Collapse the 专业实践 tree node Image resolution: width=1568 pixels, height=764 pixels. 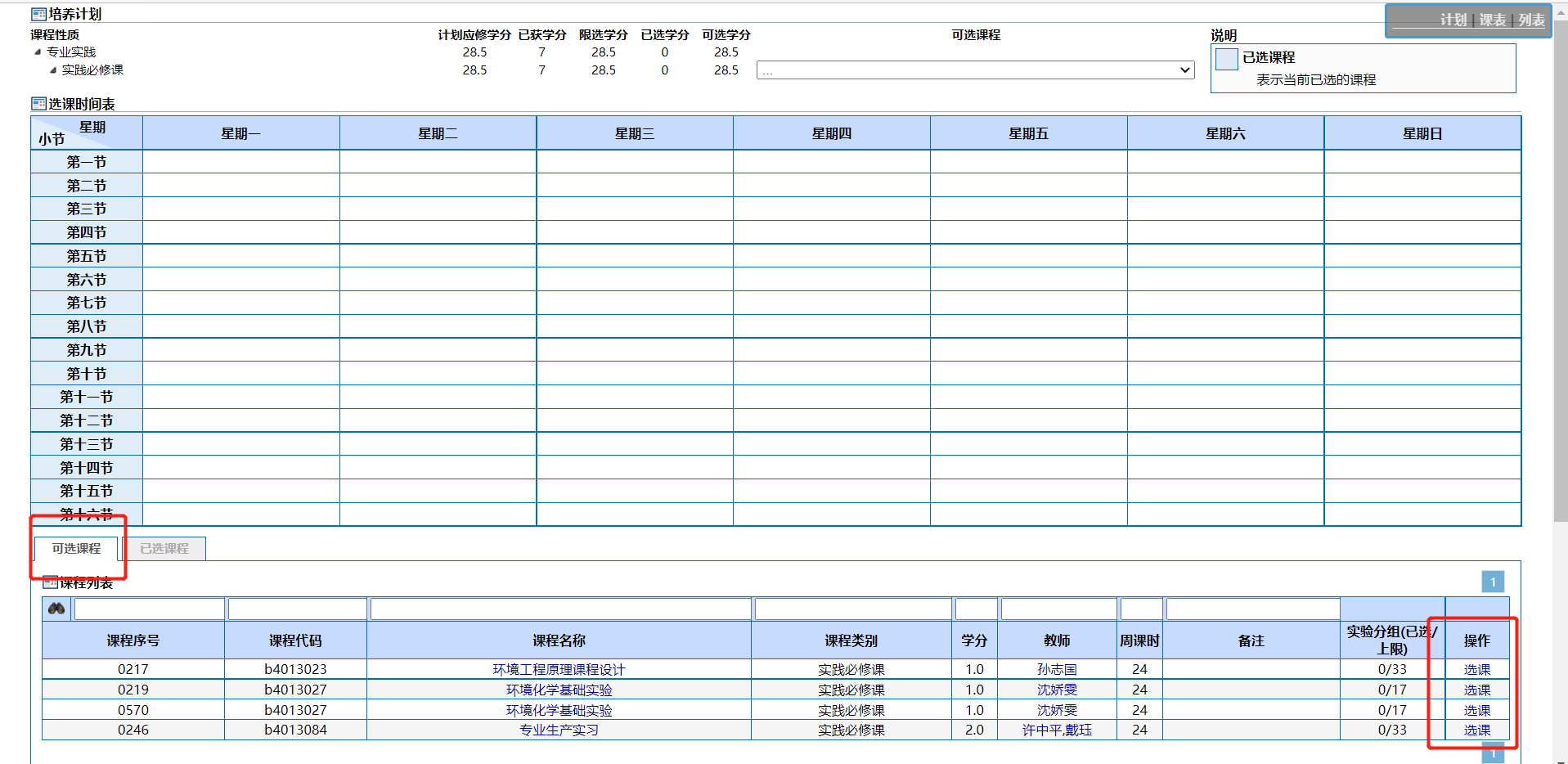pos(38,52)
